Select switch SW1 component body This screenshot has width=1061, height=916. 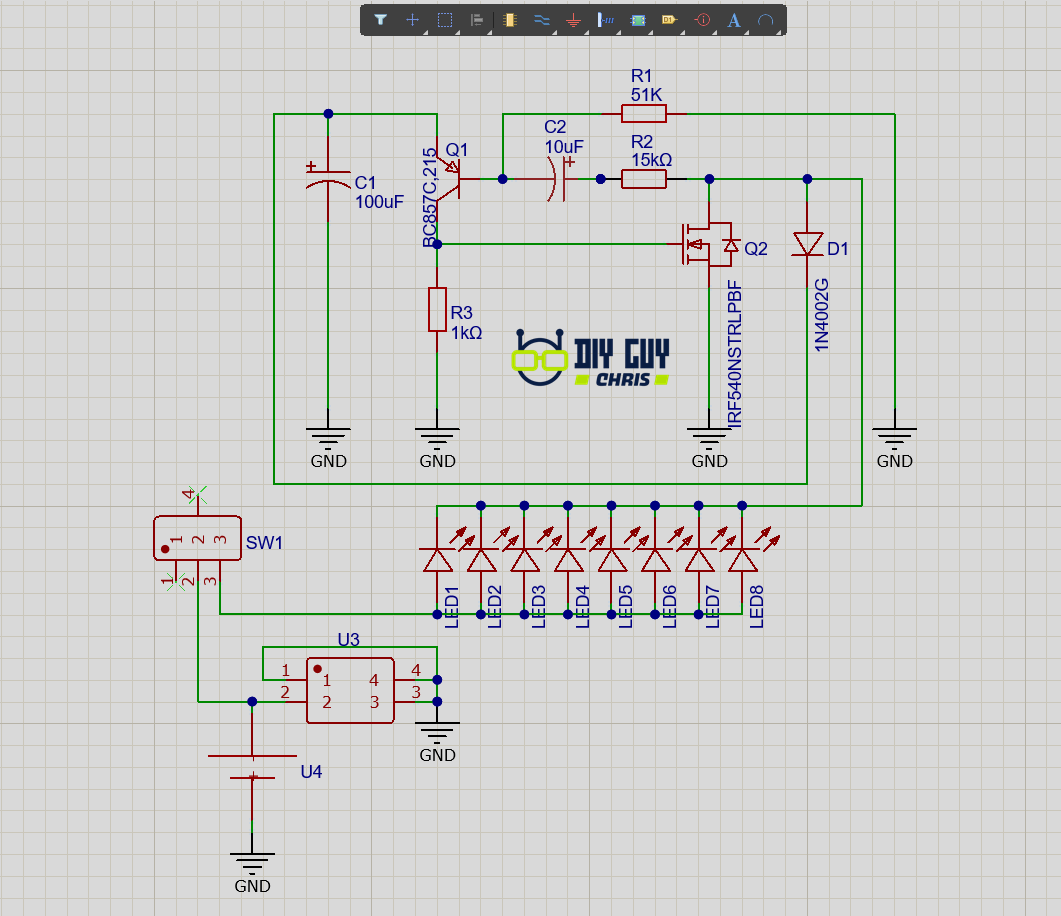pos(198,539)
